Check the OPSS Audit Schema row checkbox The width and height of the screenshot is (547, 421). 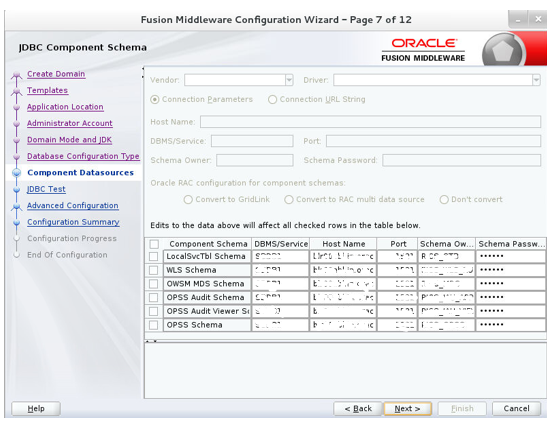[x=153, y=298]
